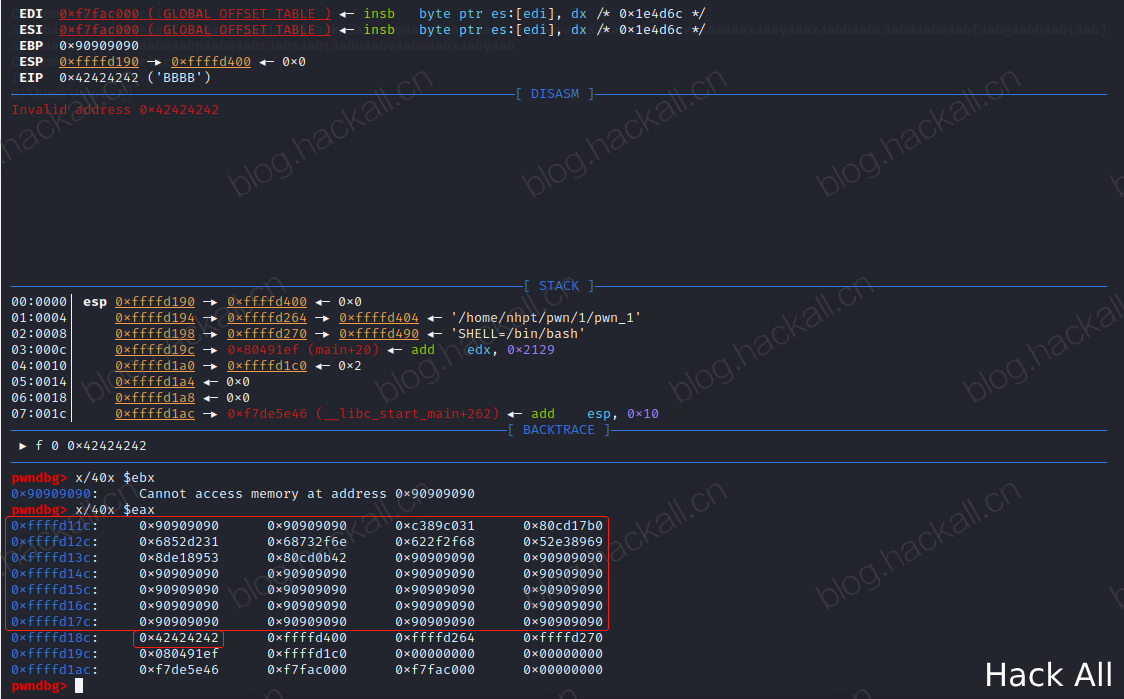The image size is (1124, 699).
Task: Click the BACKTRACE section header
Action: (558, 429)
